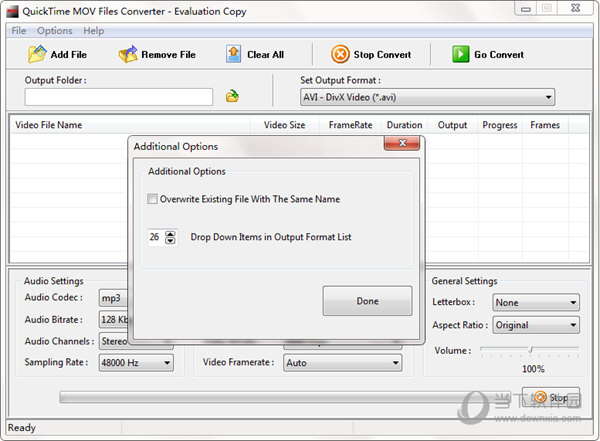Viewport: 600px width, 441px height.
Task: Click the drop down items number field
Action: click(x=156, y=237)
